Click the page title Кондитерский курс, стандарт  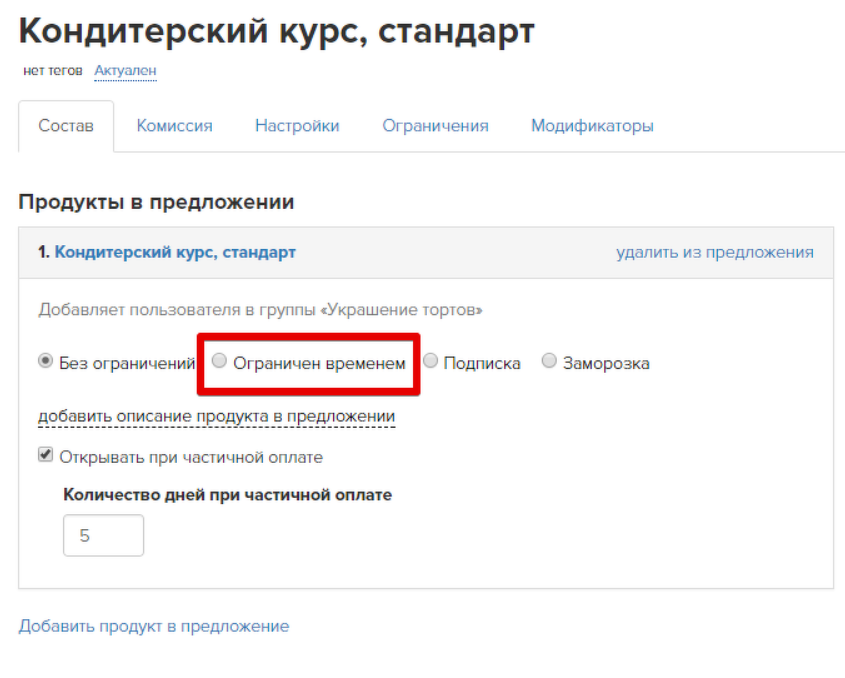(x=276, y=31)
